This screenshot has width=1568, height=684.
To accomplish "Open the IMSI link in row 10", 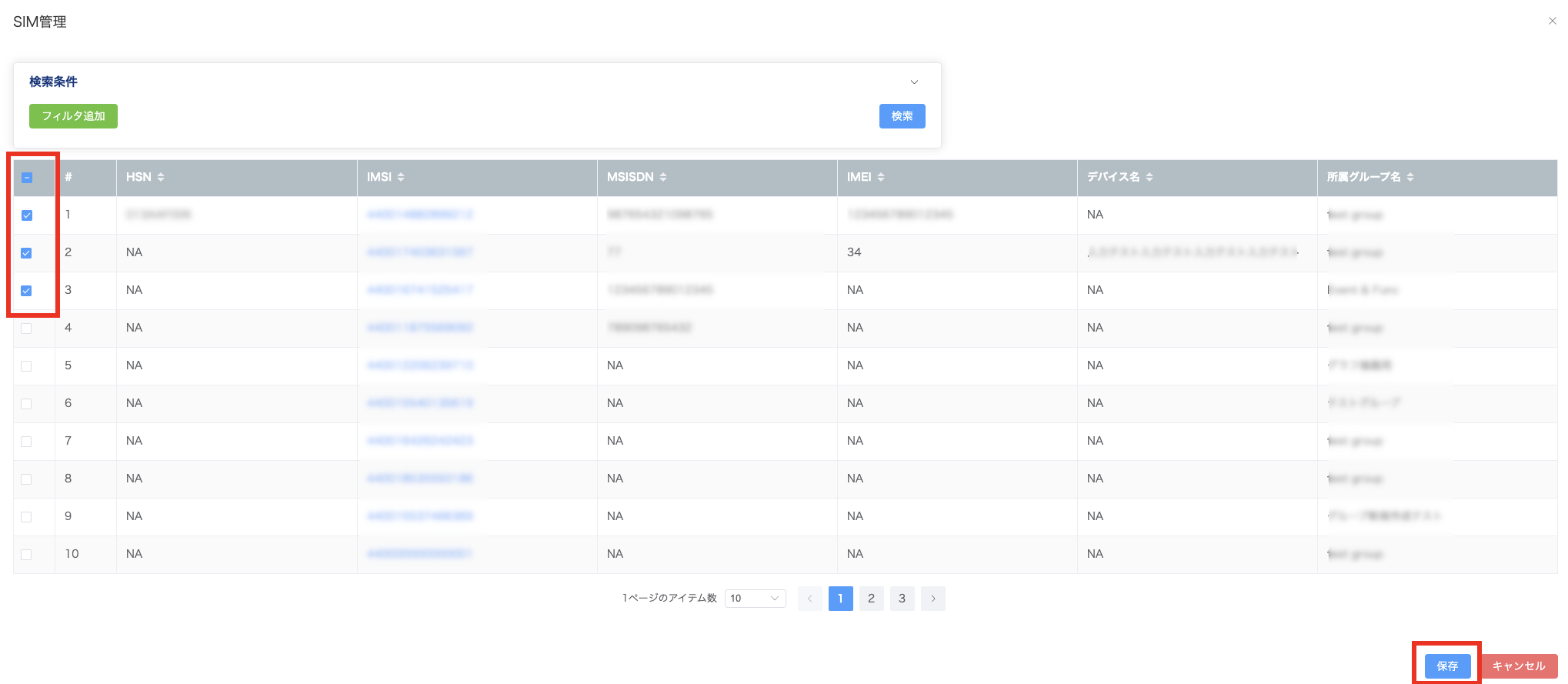I will (x=420, y=554).
